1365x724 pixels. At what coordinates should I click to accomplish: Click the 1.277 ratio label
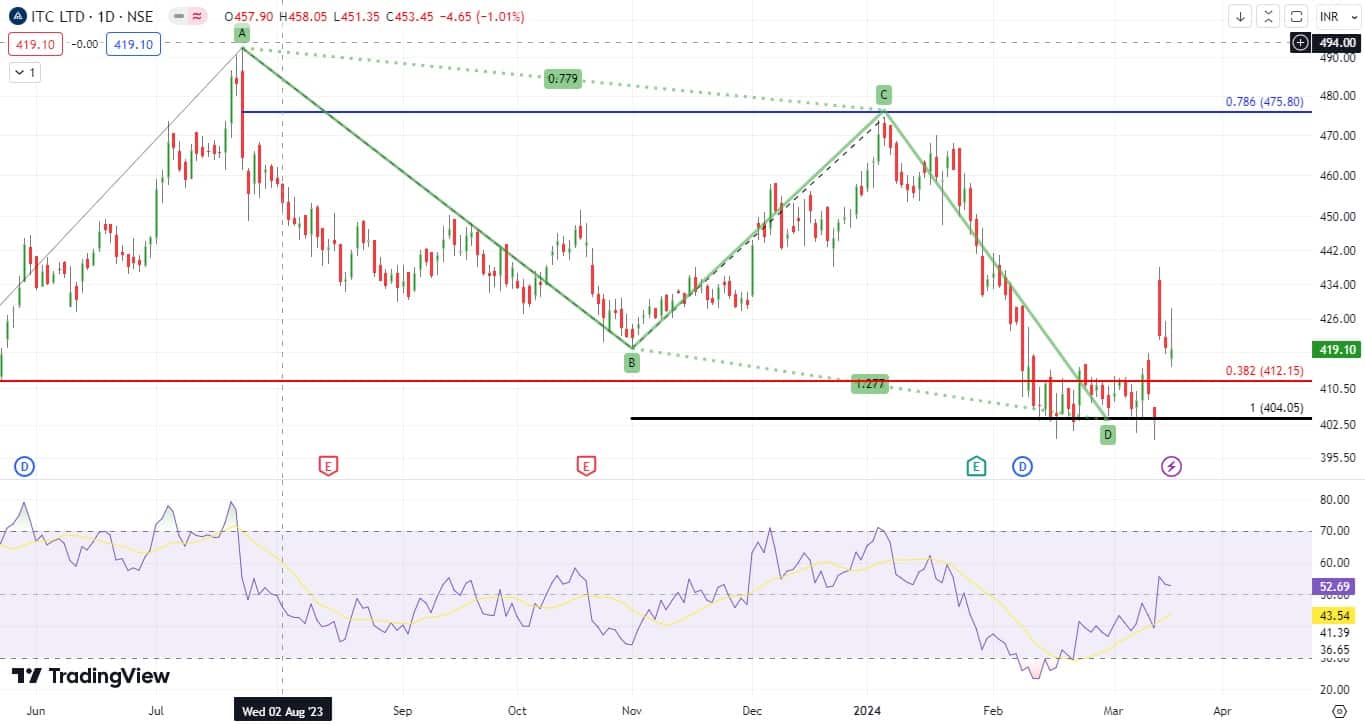870,383
